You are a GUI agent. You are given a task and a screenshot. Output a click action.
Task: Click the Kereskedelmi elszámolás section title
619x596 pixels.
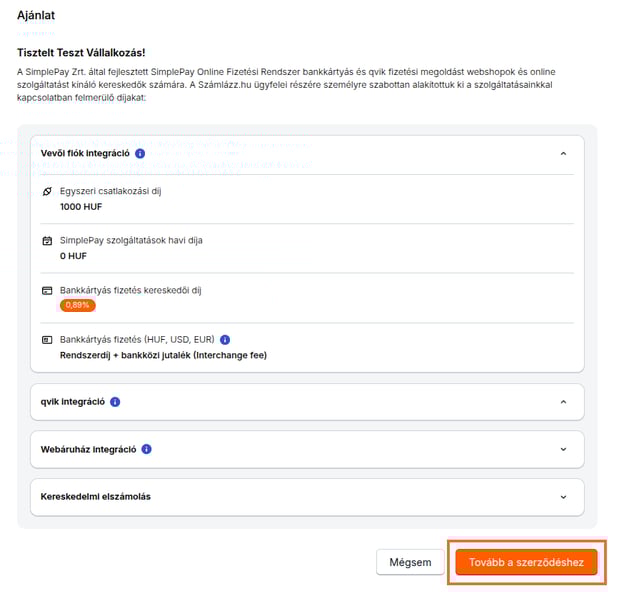(x=96, y=496)
